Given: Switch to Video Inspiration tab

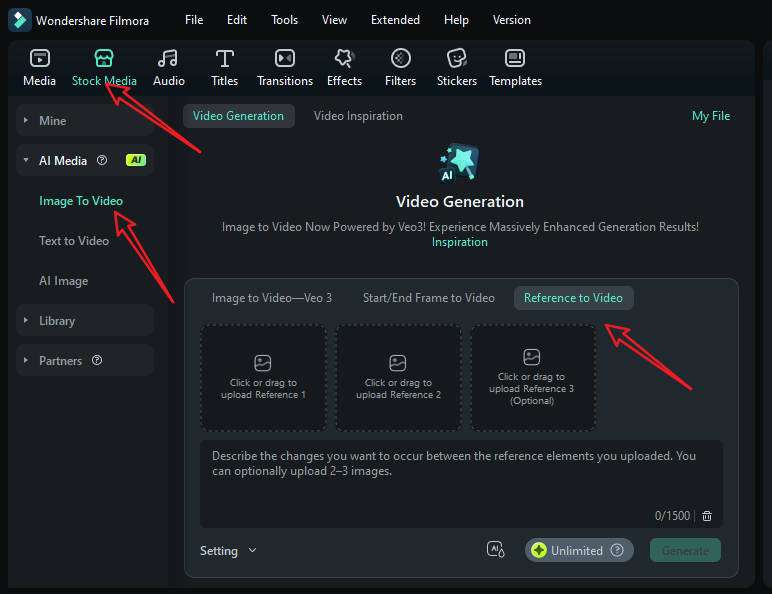Looking at the screenshot, I should pyautogui.click(x=358, y=116).
